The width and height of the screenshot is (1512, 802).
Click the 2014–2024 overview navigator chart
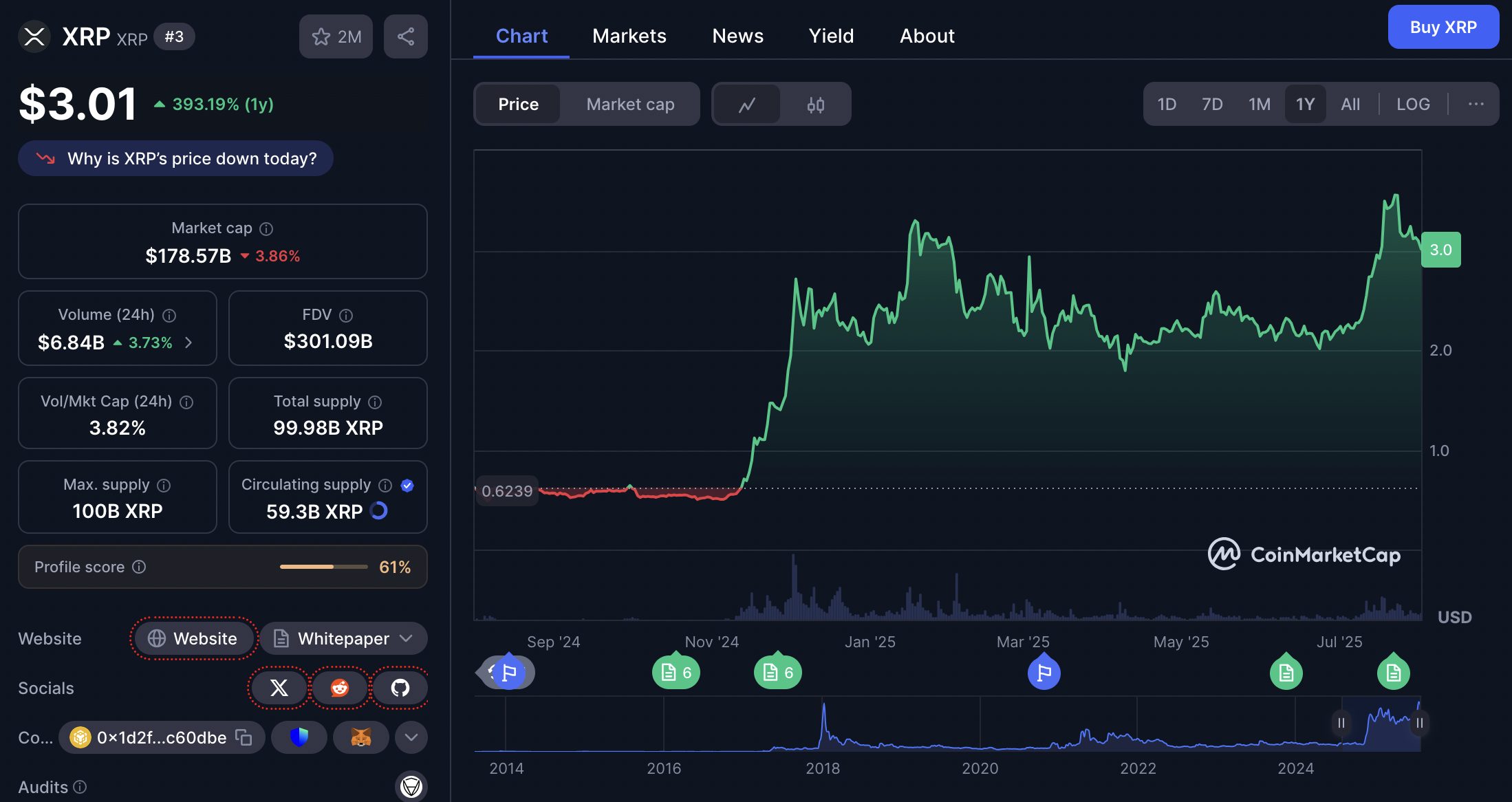(947, 724)
